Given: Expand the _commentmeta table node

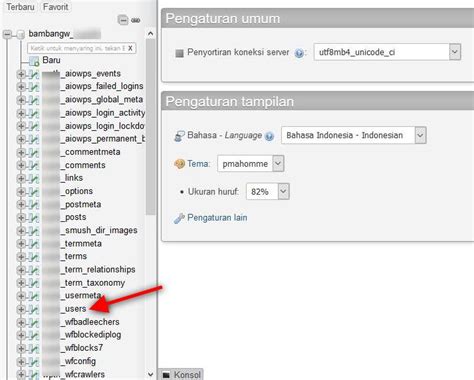Looking at the screenshot, I should click(21, 152).
